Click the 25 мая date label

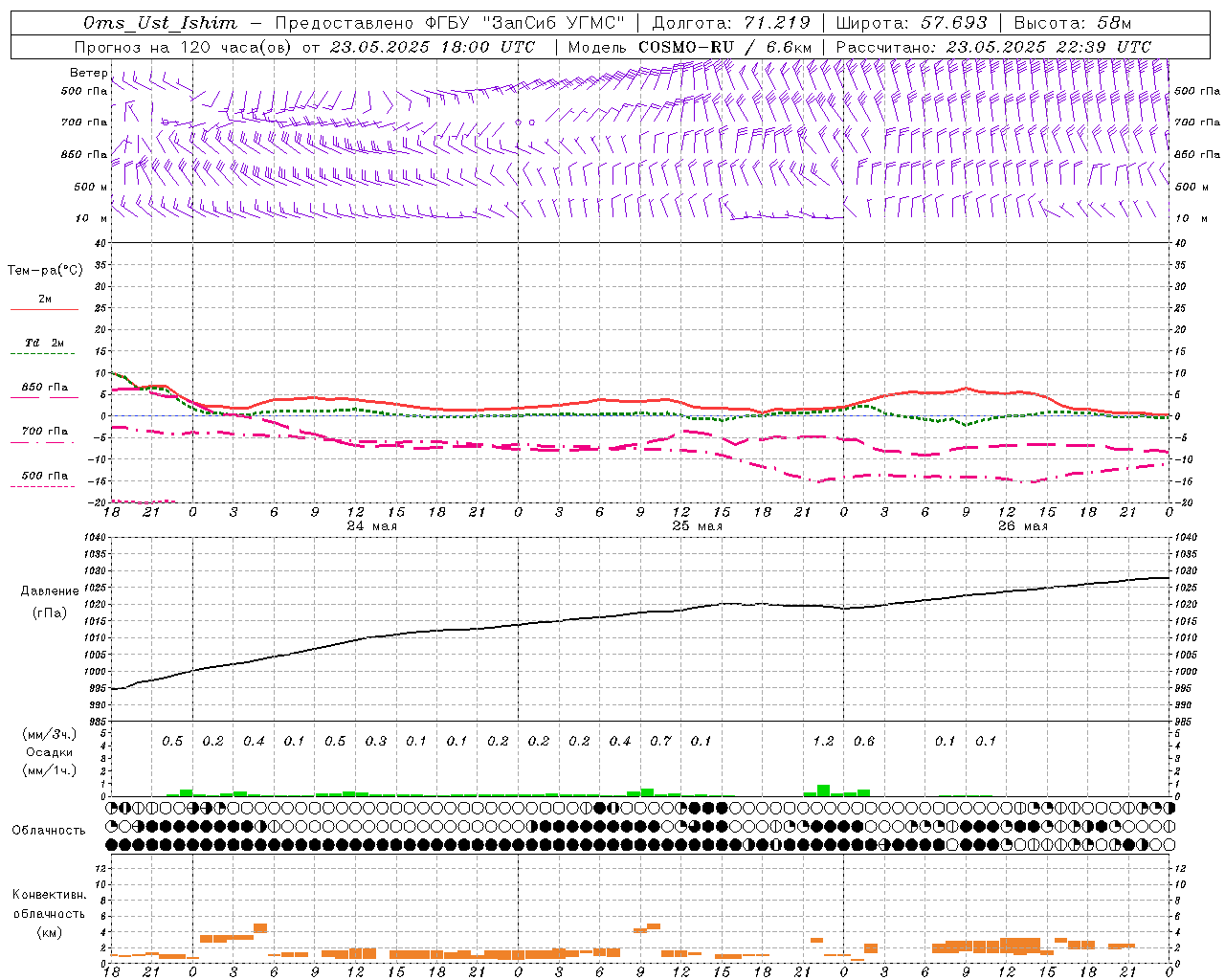pyautogui.click(x=697, y=525)
